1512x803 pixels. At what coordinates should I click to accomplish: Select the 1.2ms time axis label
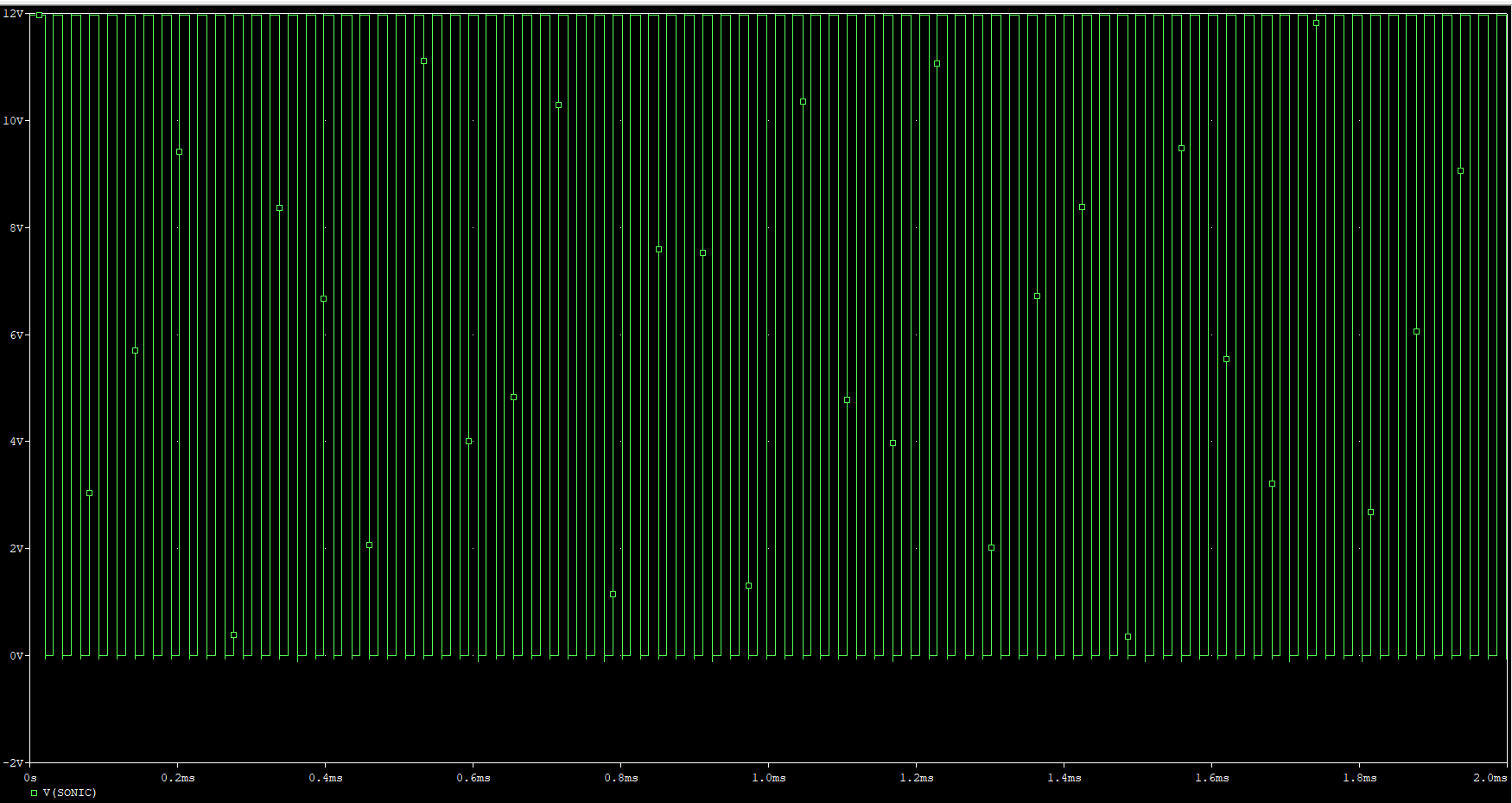tap(917, 778)
